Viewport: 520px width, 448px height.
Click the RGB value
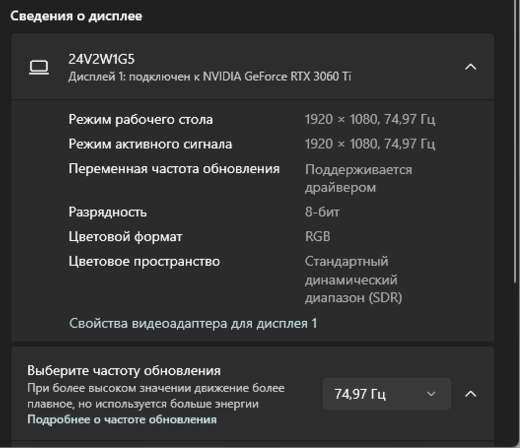click(x=318, y=236)
